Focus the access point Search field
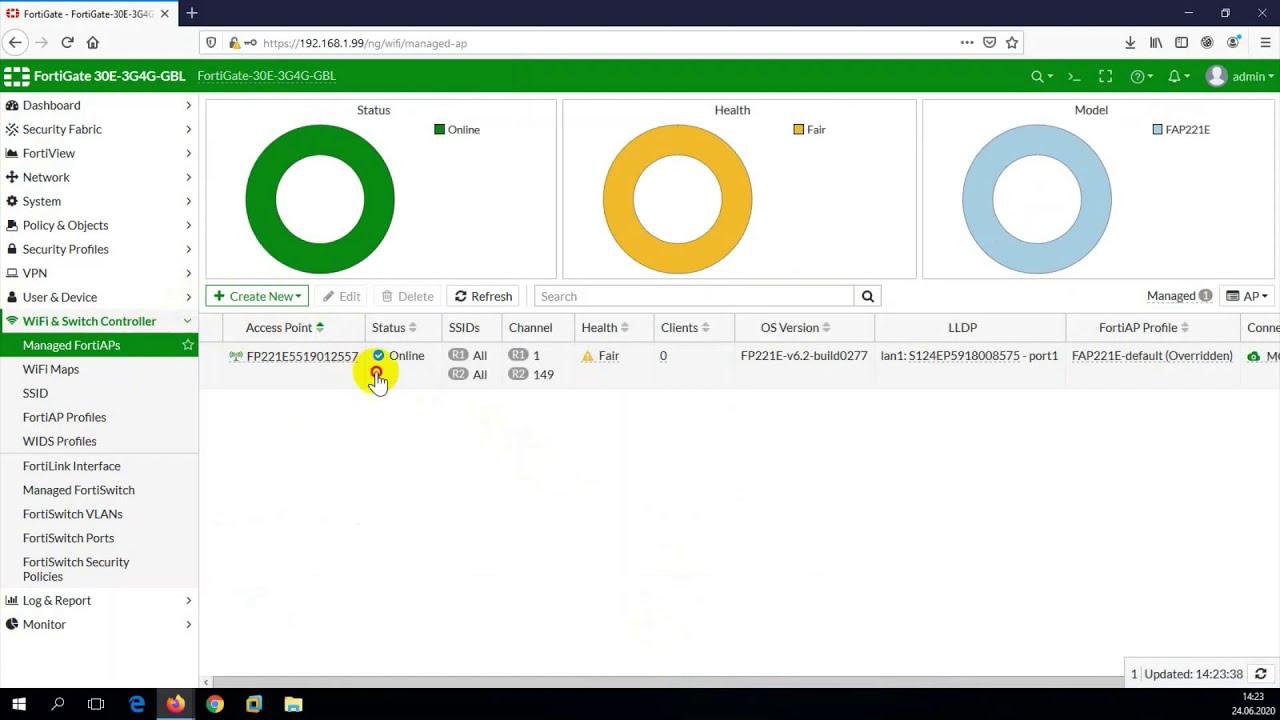 [694, 296]
